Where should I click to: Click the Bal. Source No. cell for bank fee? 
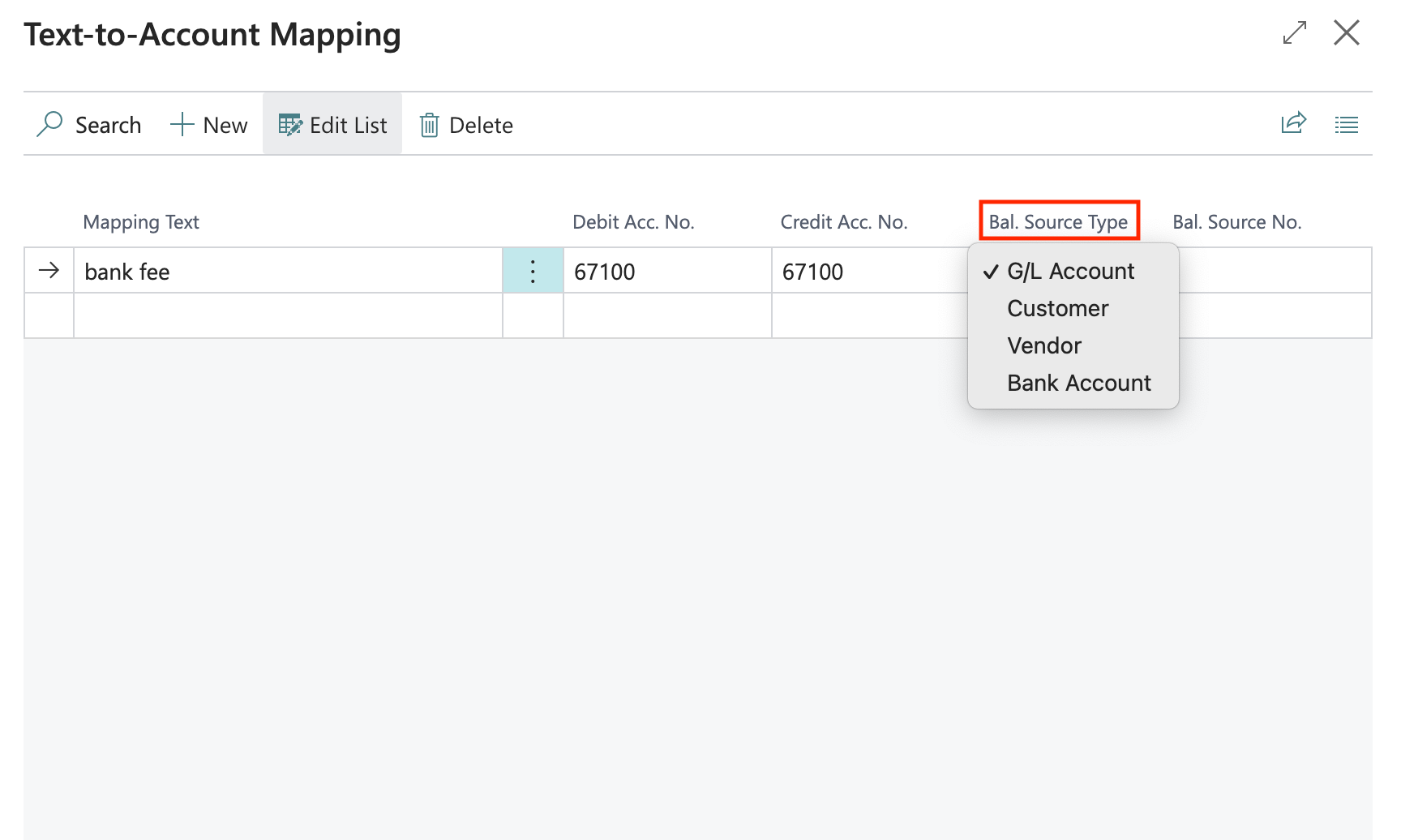1275,271
